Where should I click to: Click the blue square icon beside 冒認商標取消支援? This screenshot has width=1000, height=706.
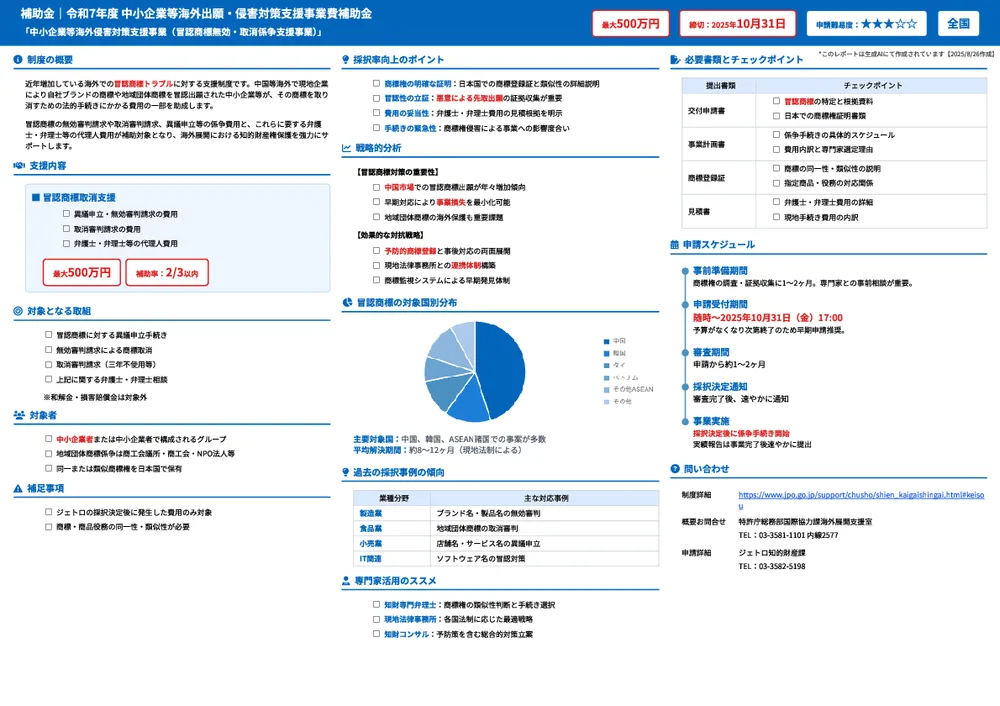pyautogui.click(x=36, y=198)
